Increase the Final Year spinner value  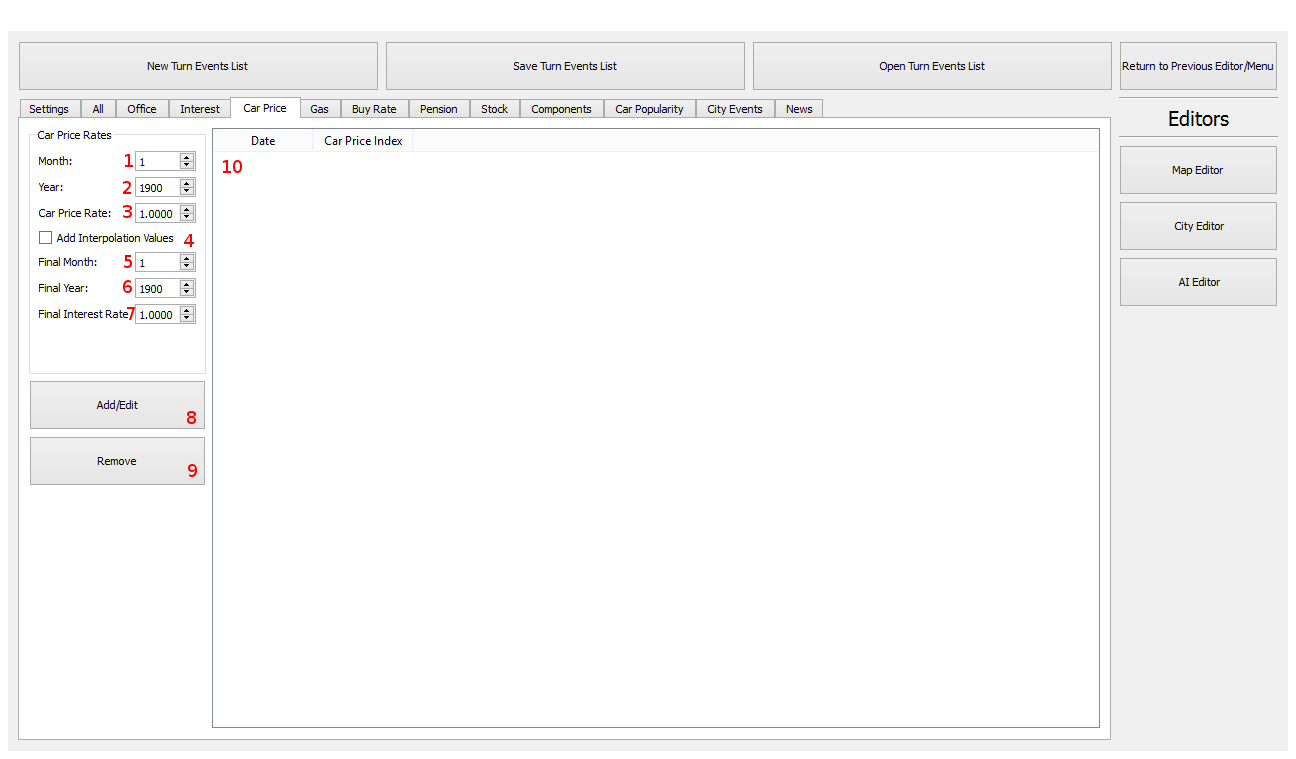coord(186,284)
